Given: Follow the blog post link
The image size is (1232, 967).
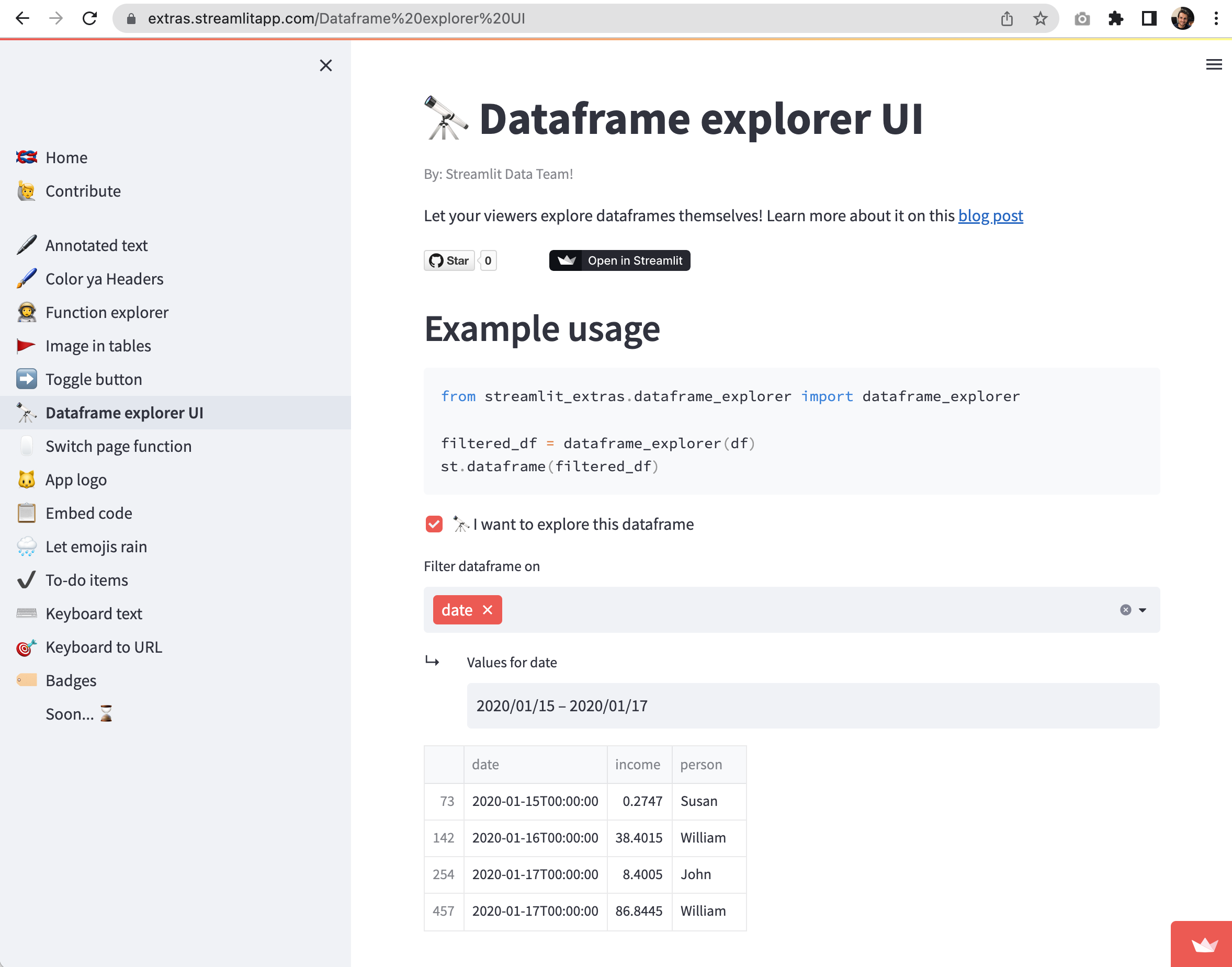Looking at the screenshot, I should [990, 215].
